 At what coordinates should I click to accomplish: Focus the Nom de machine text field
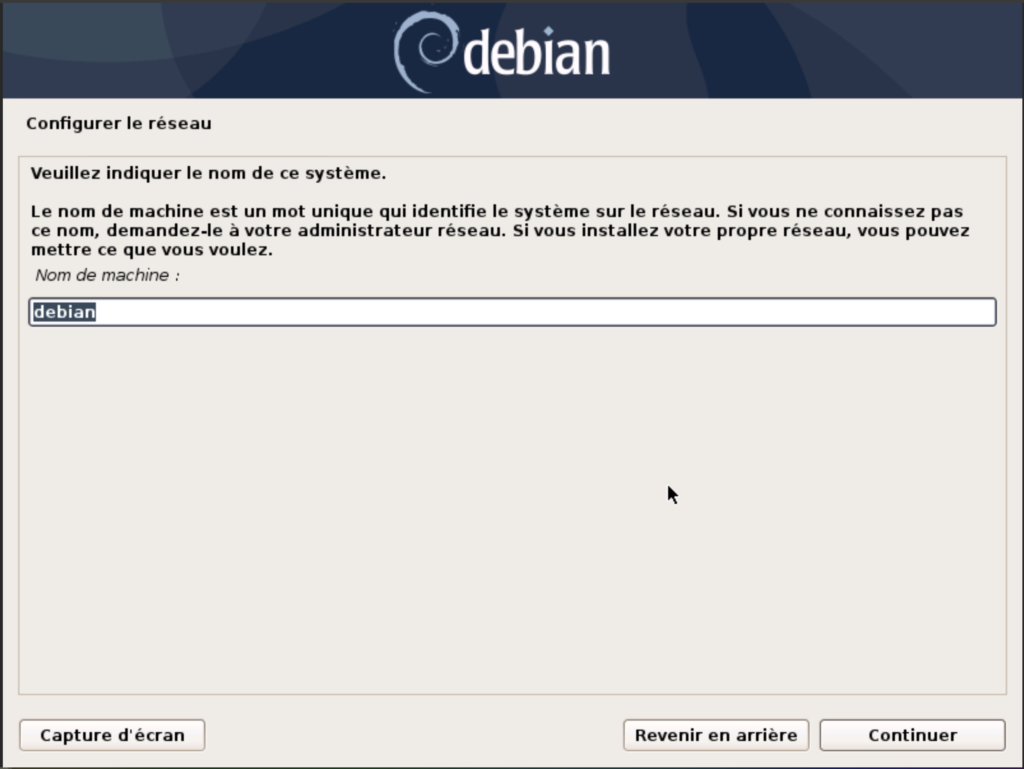(513, 312)
